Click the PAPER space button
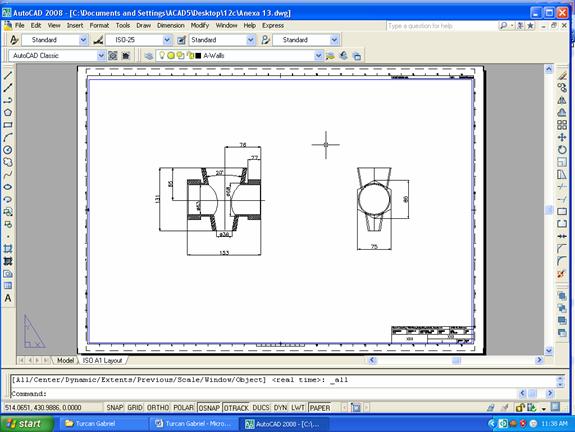575x432 pixels. tap(320, 408)
